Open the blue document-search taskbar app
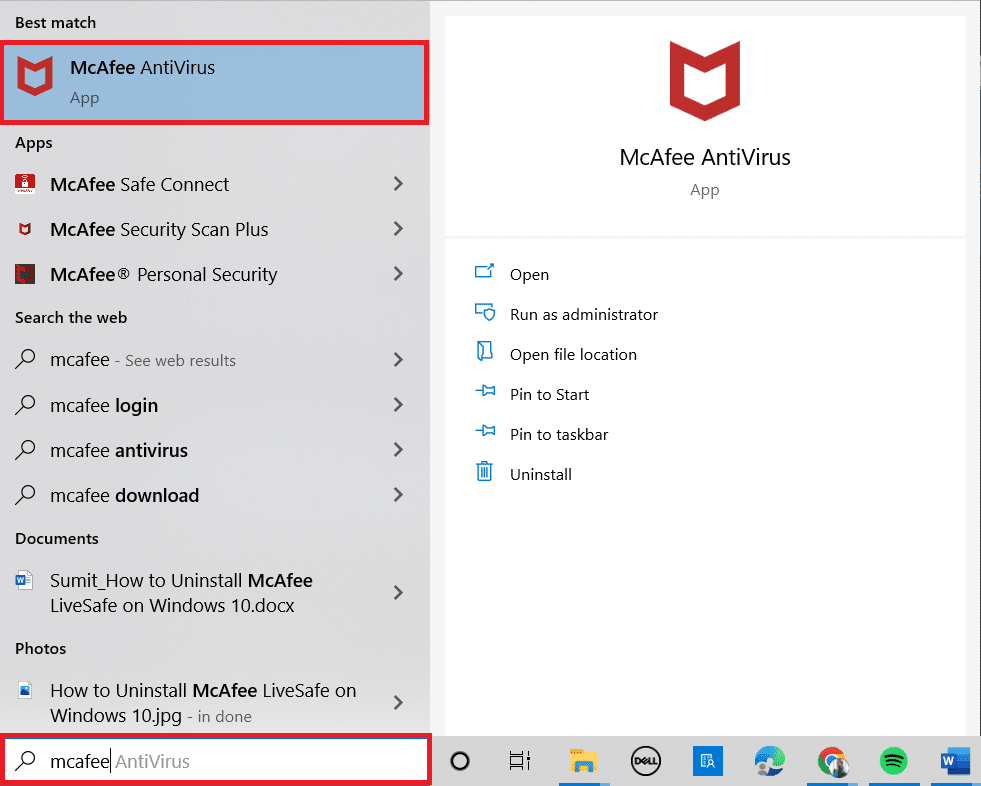 point(708,761)
